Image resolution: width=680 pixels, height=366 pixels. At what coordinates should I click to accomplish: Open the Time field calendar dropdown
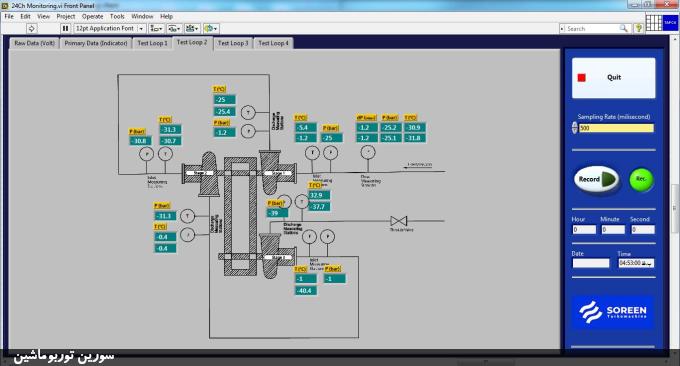[x=649, y=263]
